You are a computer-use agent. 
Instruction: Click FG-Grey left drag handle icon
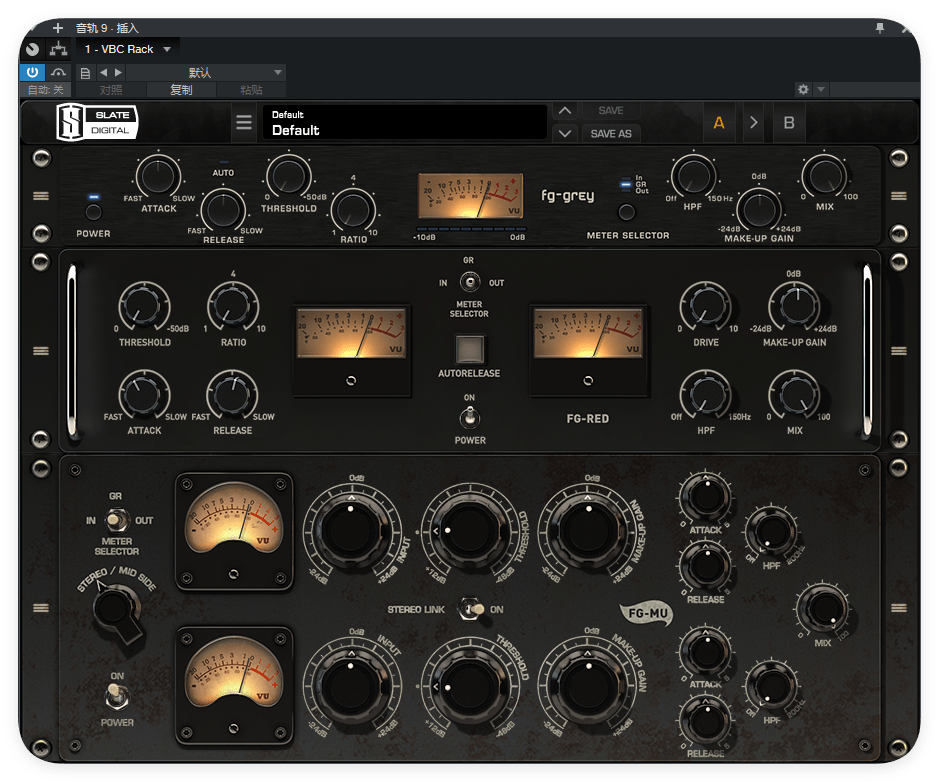pos(41,196)
